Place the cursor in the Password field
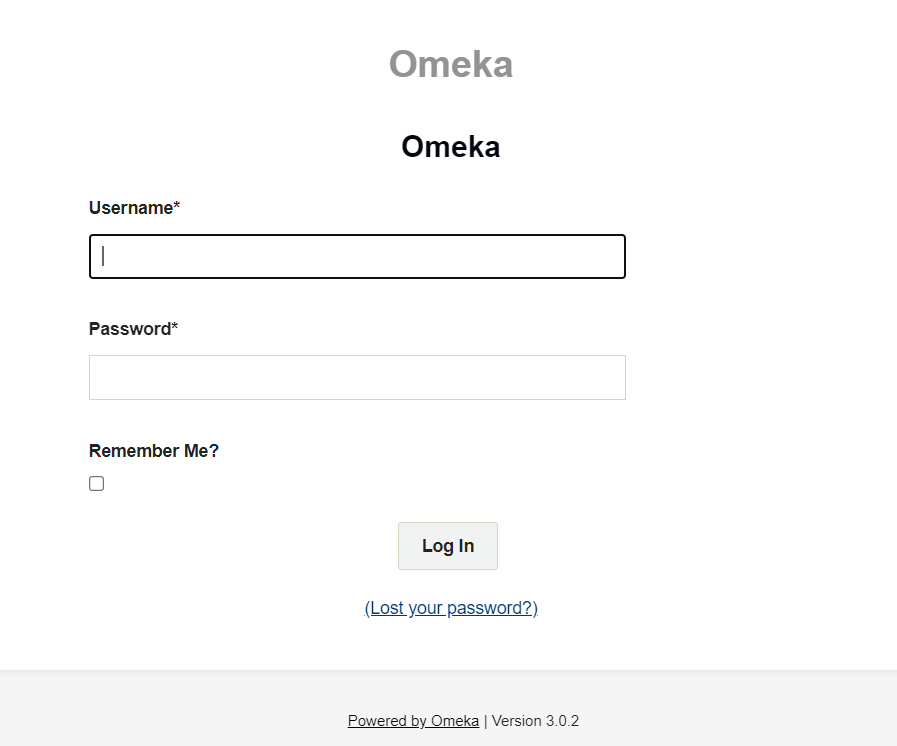Viewport: 897px width, 746px height. (357, 377)
